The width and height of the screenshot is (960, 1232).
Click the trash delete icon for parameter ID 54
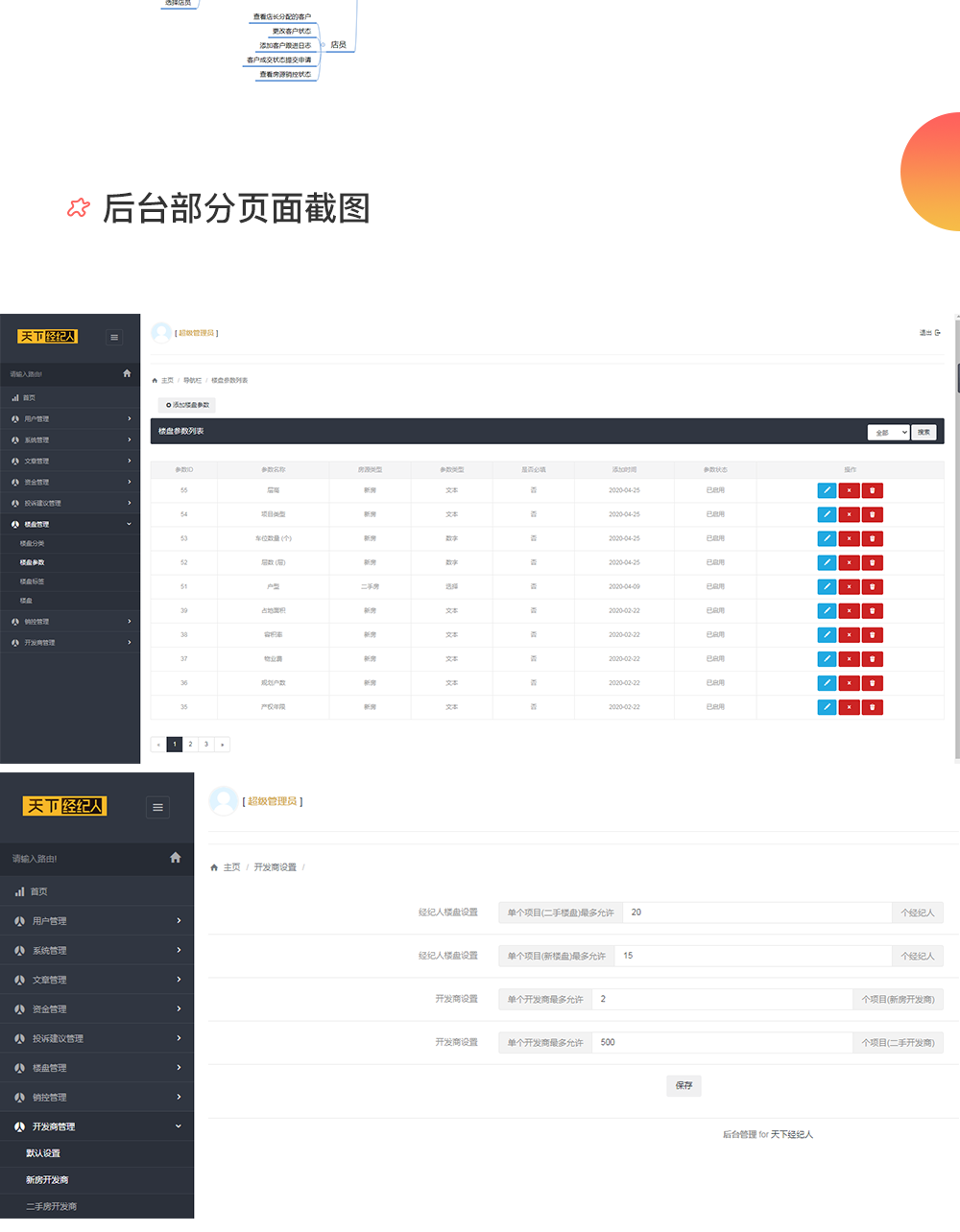point(872,514)
